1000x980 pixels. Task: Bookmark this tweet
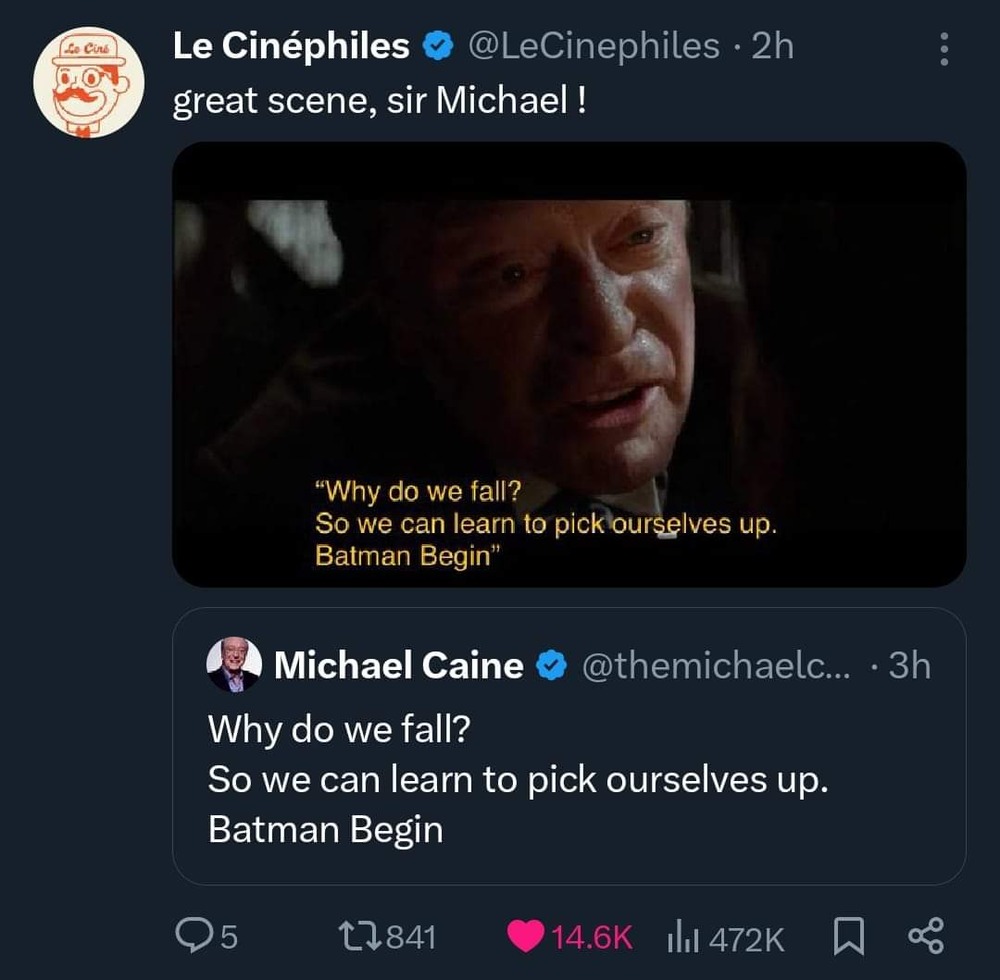click(x=848, y=935)
